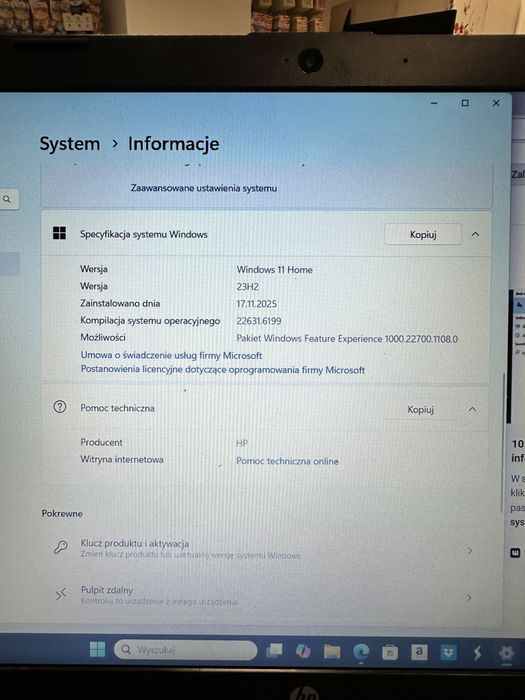This screenshot has width=525, height=700.
Task: Open Pomoc techniczna online link
Action: [x=287, y=461]
